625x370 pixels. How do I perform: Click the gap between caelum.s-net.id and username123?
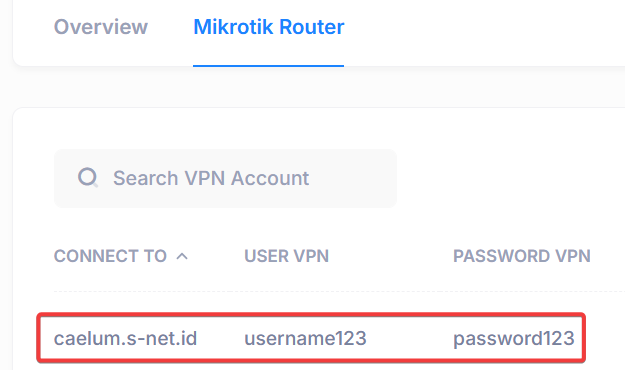(x=221, y=339)
